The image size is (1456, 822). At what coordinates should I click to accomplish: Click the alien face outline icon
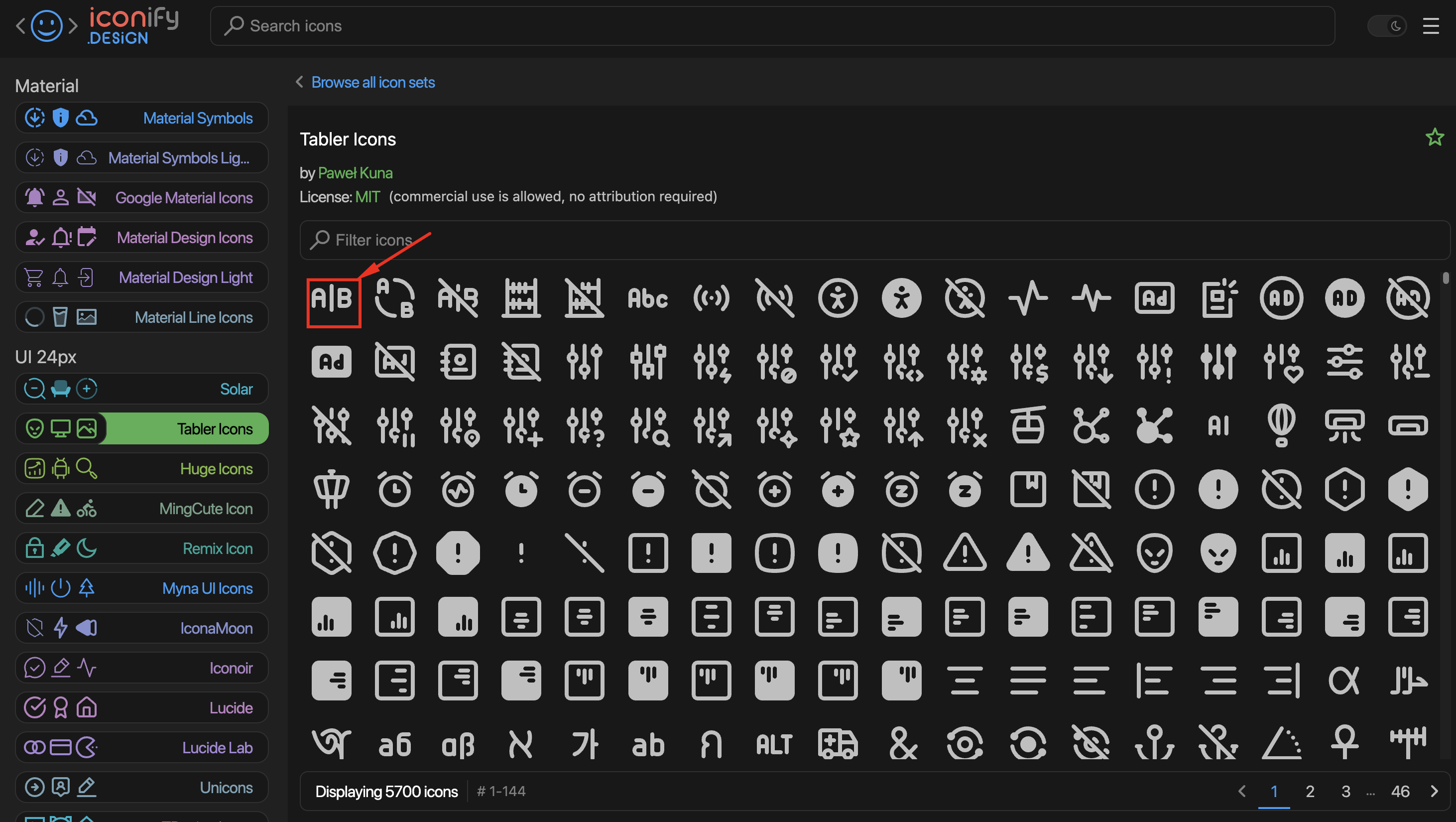(x=1155, y=552)
